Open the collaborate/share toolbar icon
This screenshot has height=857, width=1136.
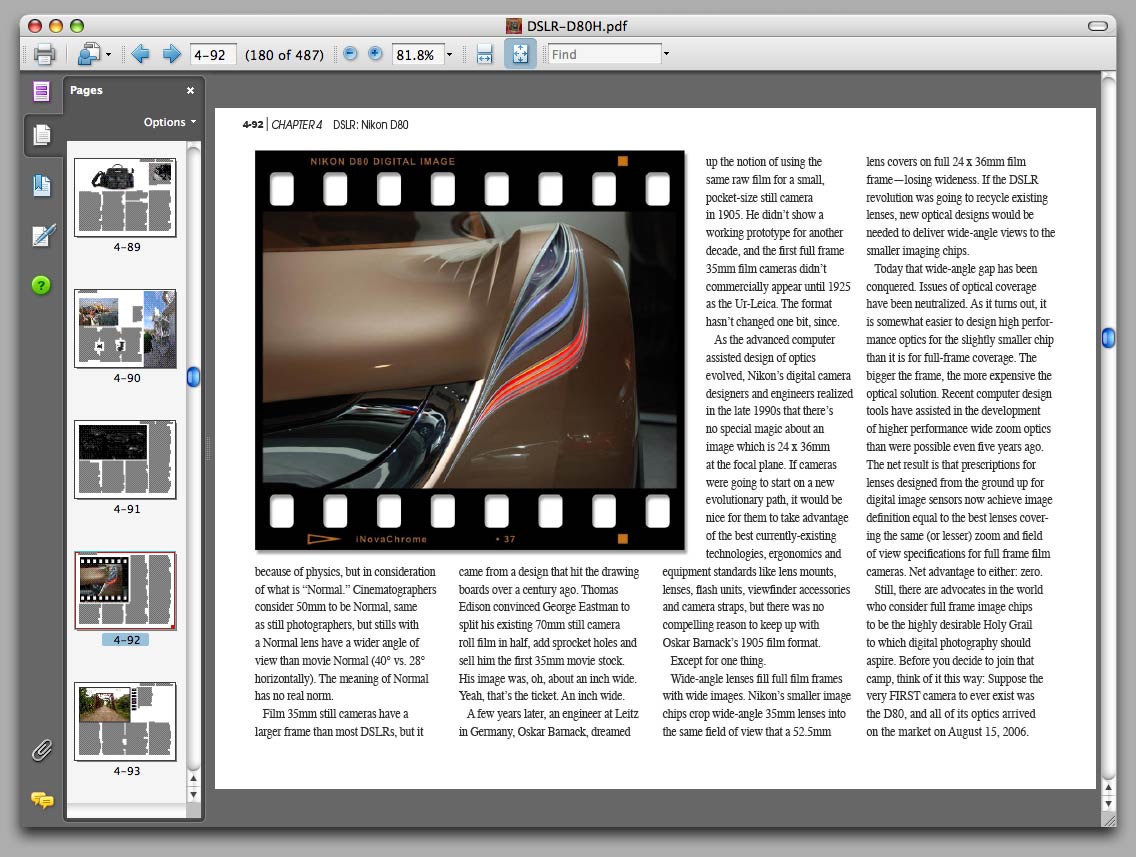pos(89,54)
